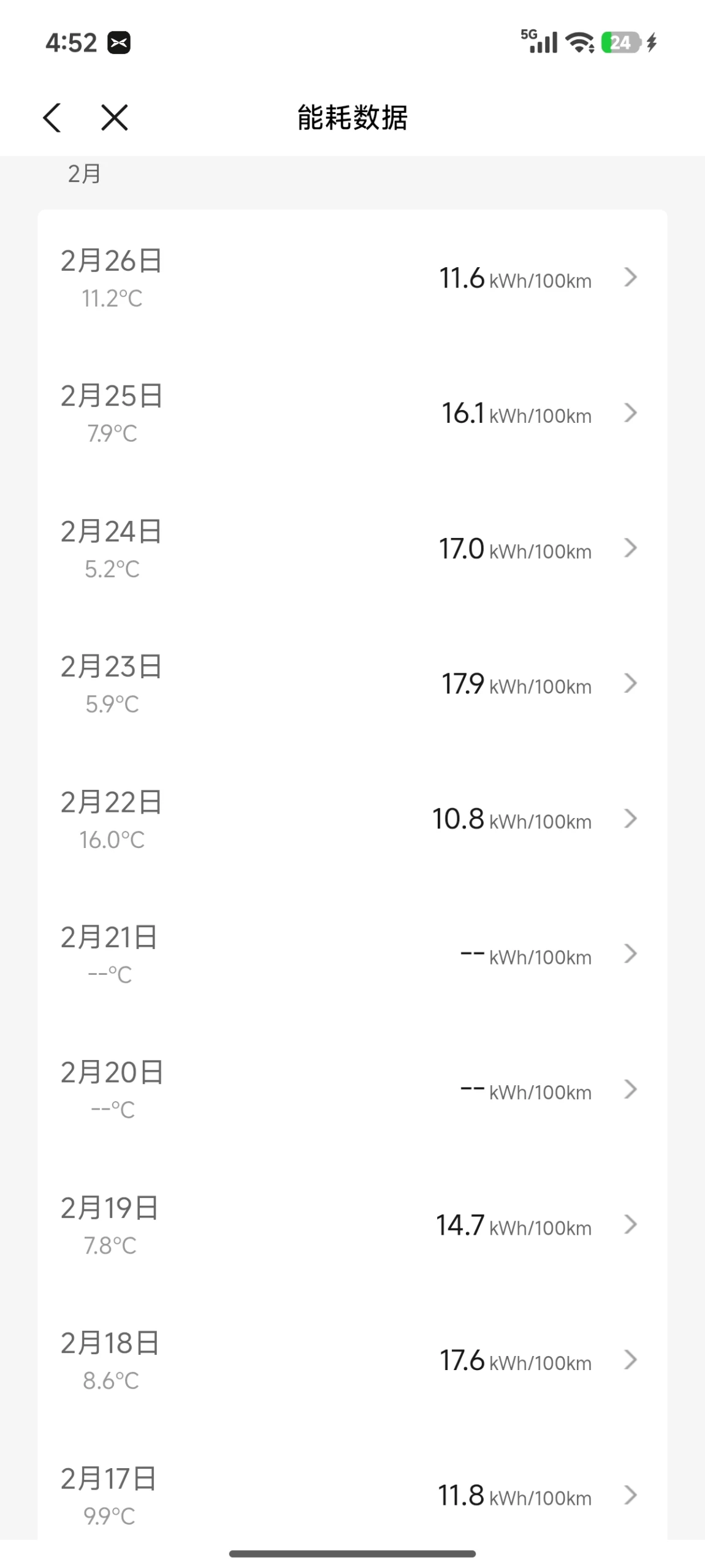The image size is (705, 1568).
Task: Open the 2月23日 chevron arrow
Action: click(x=630, y=683)
